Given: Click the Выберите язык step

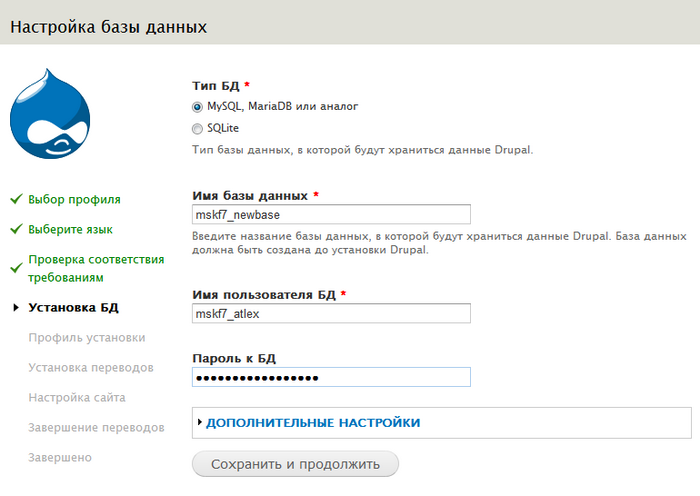Looking at the screenshot, I should (71, 229).
